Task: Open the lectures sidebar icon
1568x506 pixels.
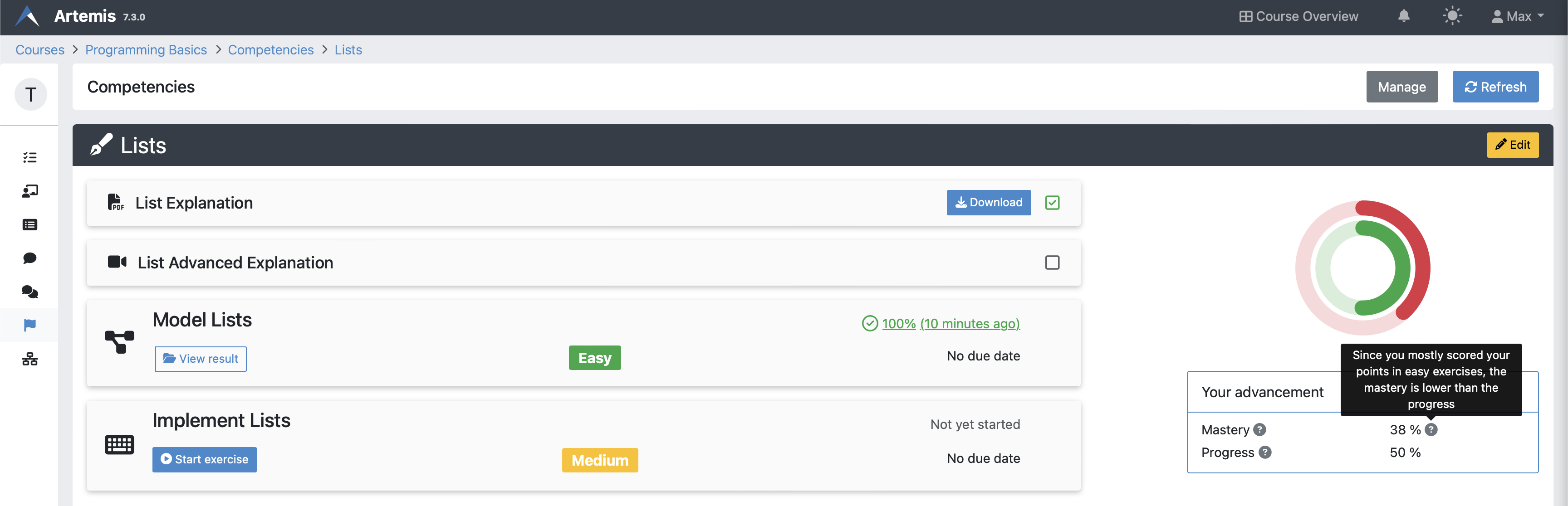Action: pos(30,191)
